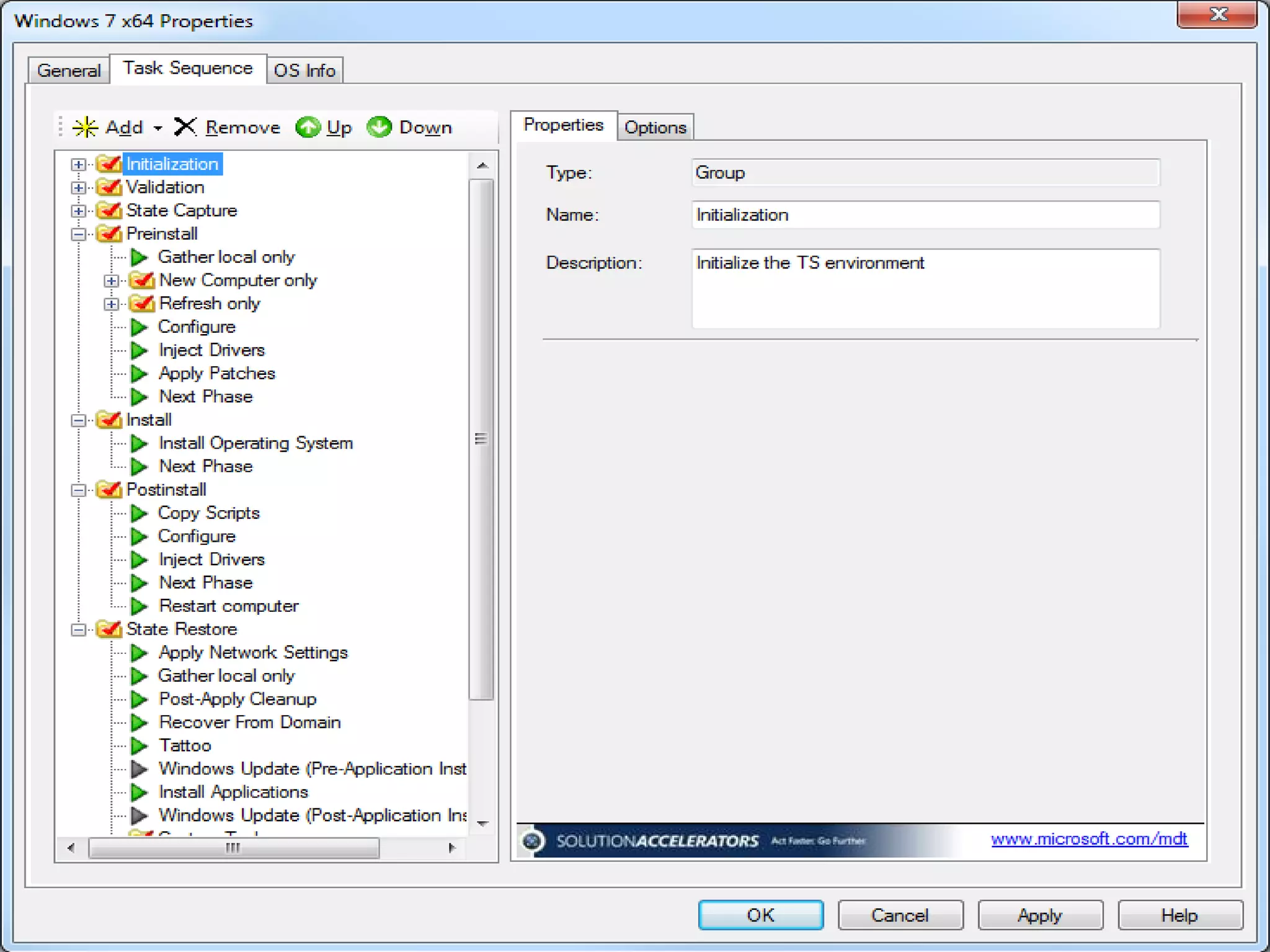Expand the Refresh only group

coord(111,304)
